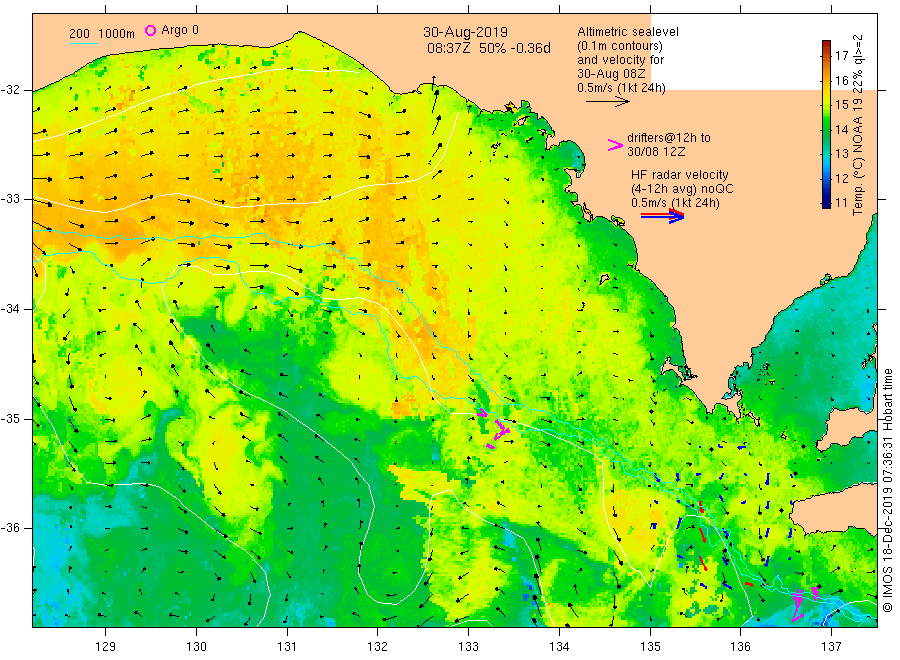
Task: Click the 'Argo 0' label
Action: 180,30
